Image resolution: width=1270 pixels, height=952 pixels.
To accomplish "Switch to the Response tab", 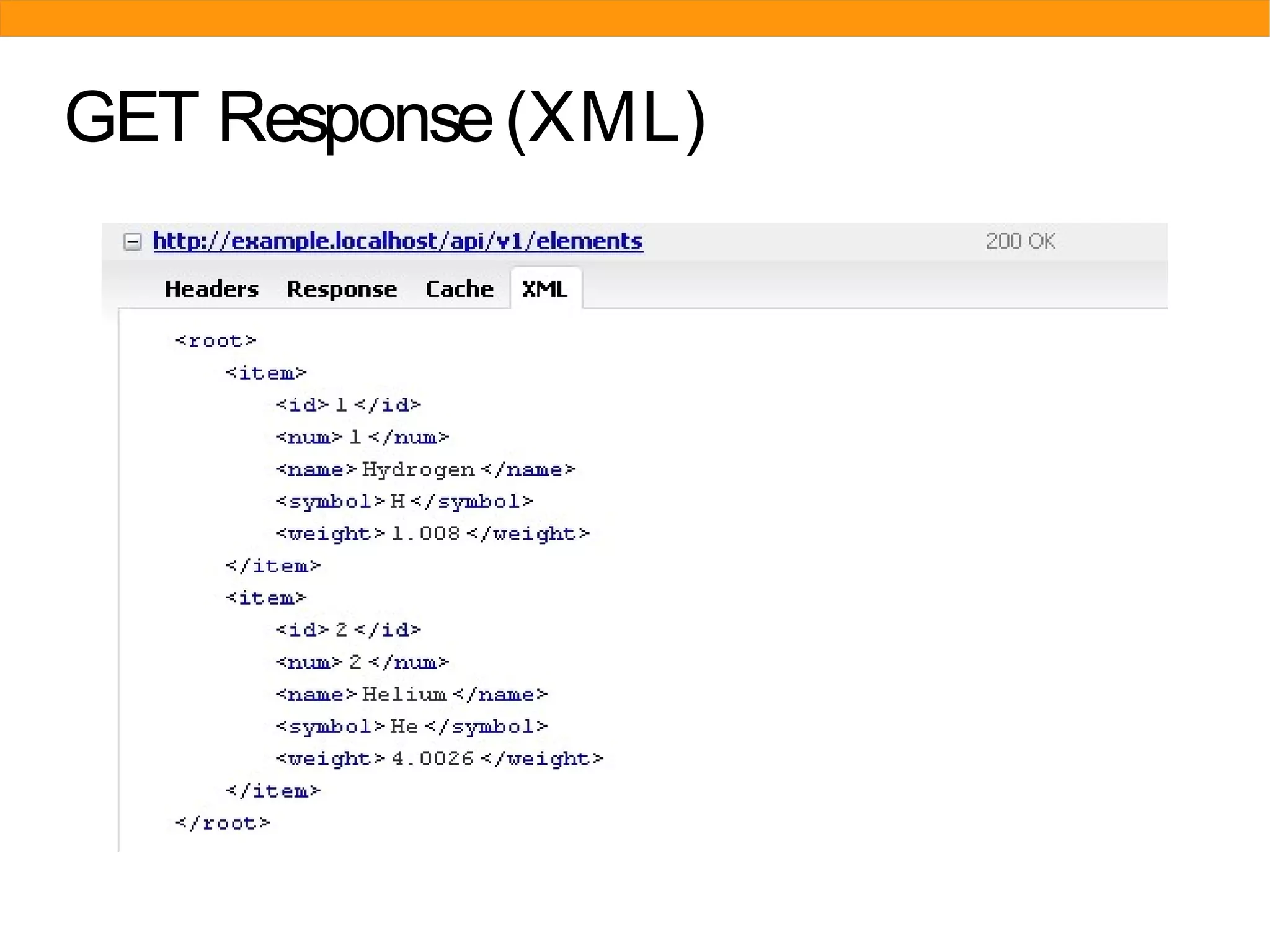I will (342, 289).
